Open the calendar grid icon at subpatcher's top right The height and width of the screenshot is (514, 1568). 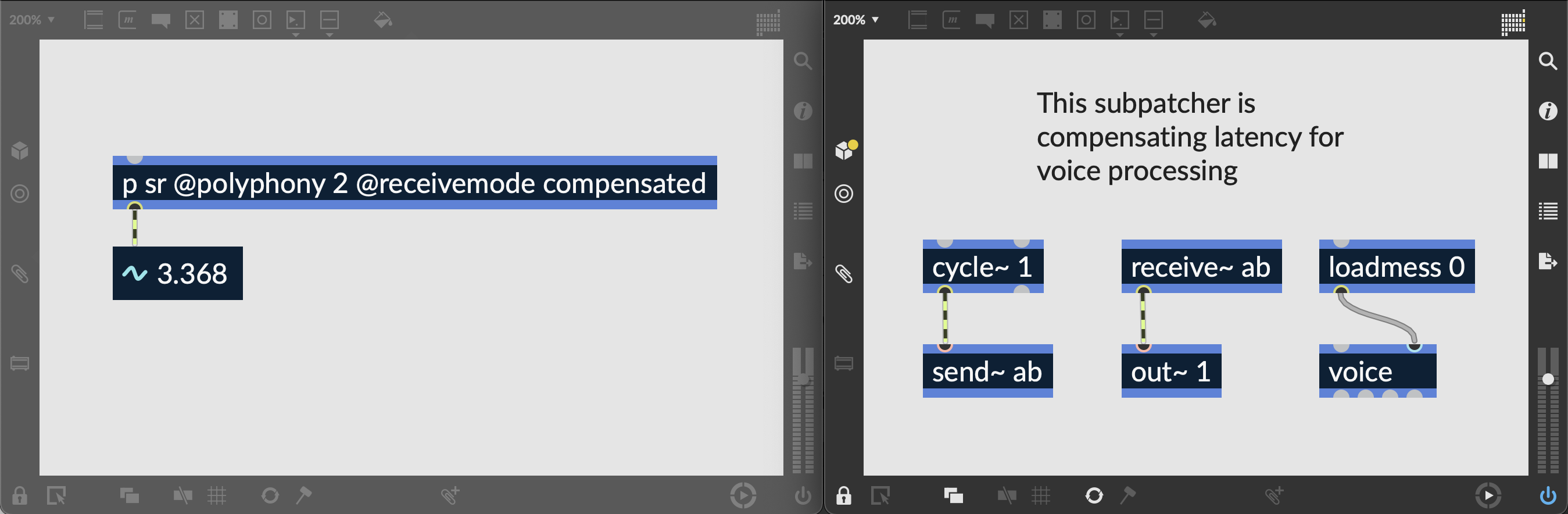coord(1513,23)
